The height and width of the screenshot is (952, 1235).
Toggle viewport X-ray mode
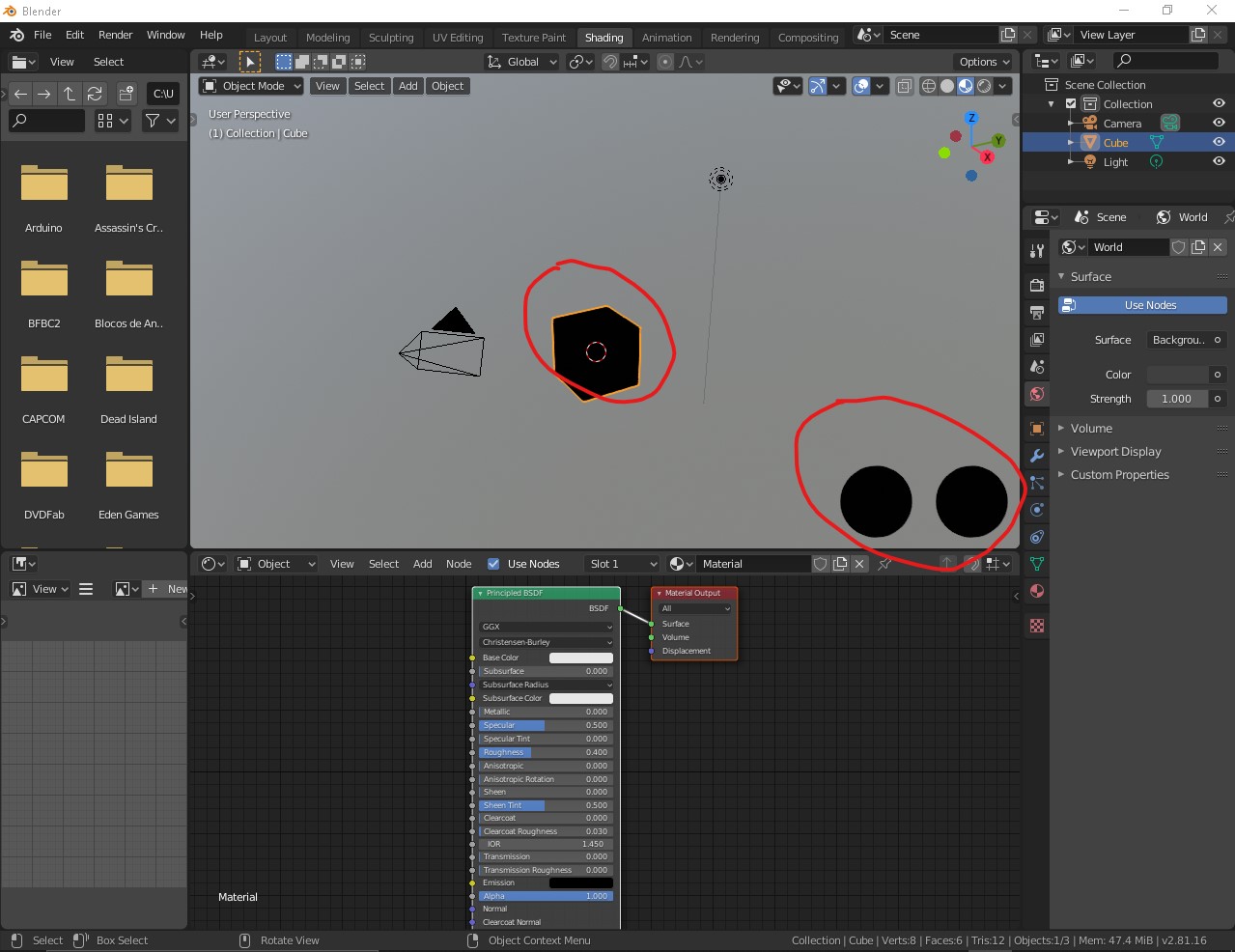905,86
